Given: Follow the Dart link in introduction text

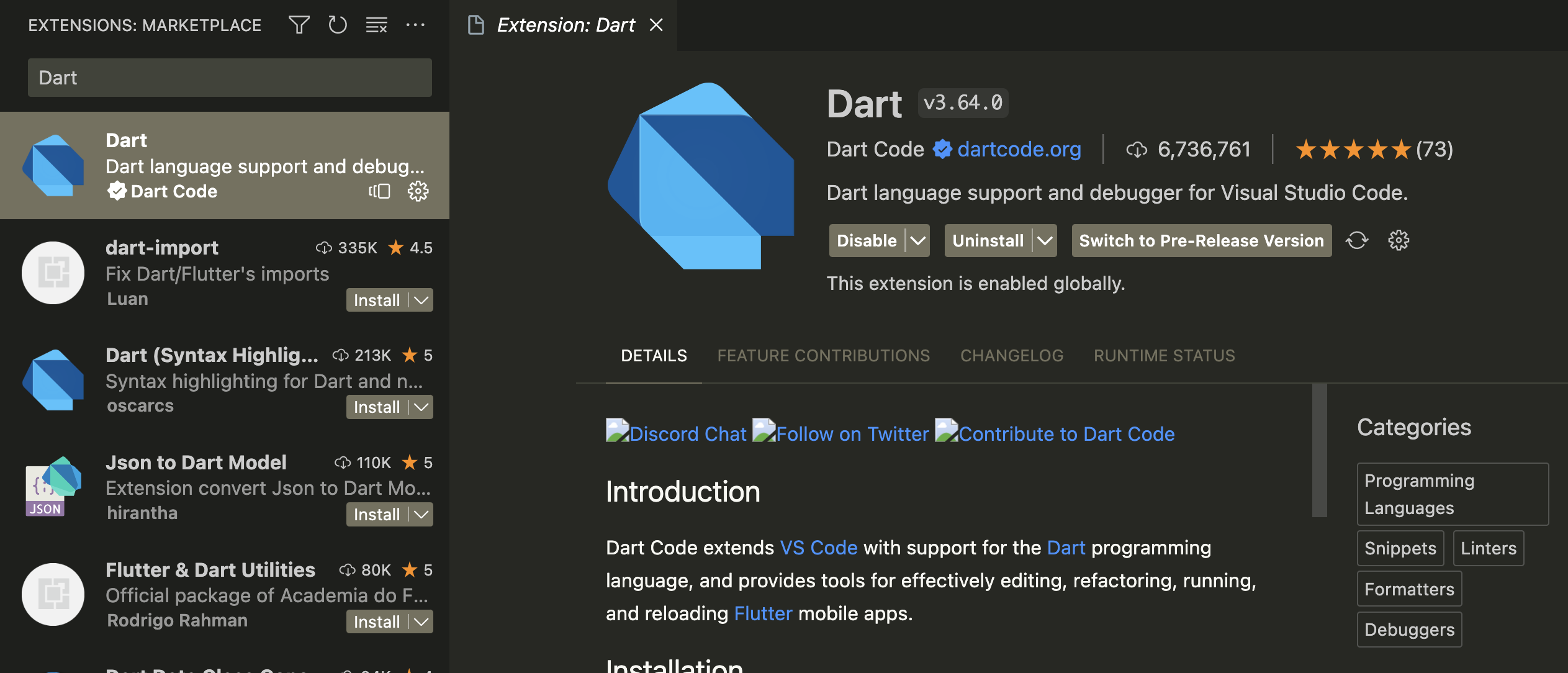Looking at the screenshot, I should click(1066, 548).
